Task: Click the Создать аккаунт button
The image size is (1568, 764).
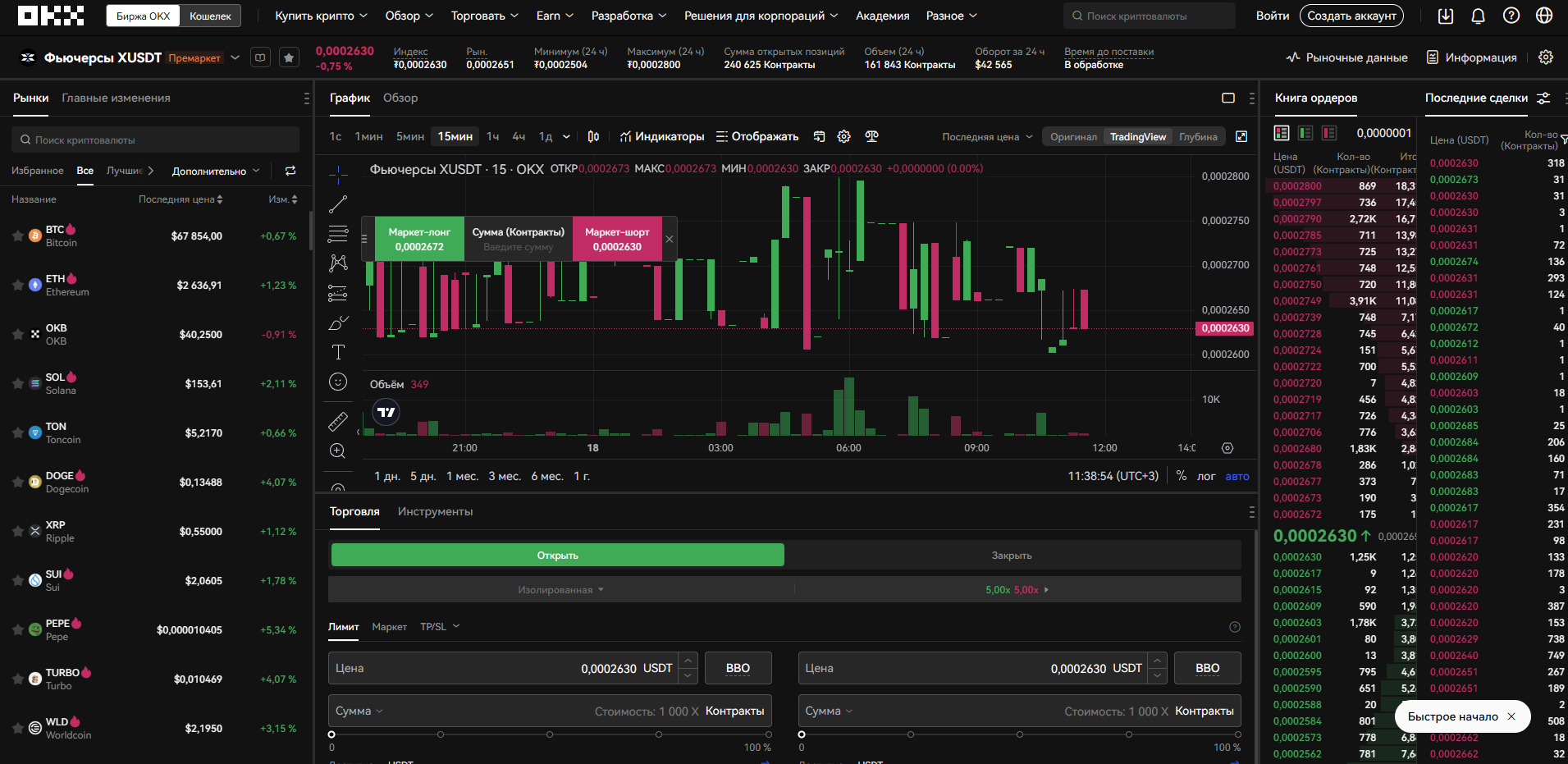Action: click(x=1351, y=16)
